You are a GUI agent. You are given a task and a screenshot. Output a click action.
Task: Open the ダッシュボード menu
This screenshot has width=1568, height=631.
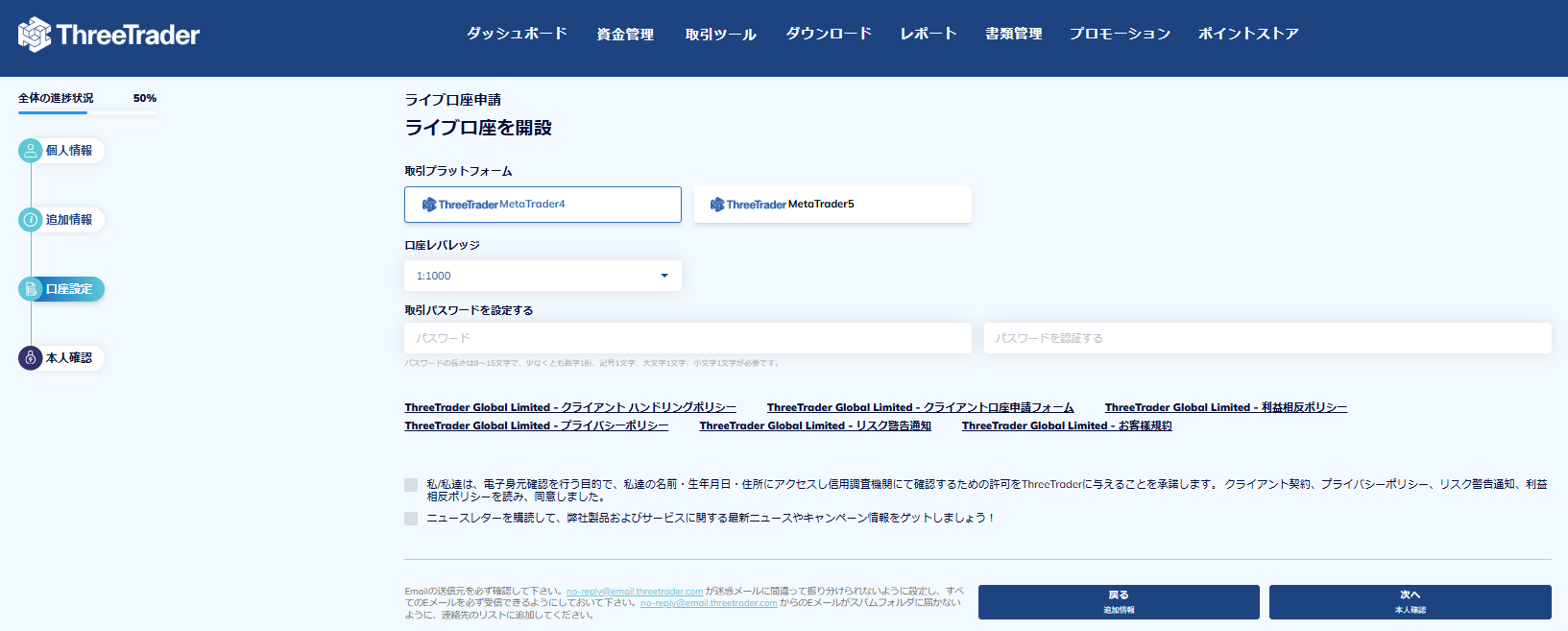tap(517, 34)
